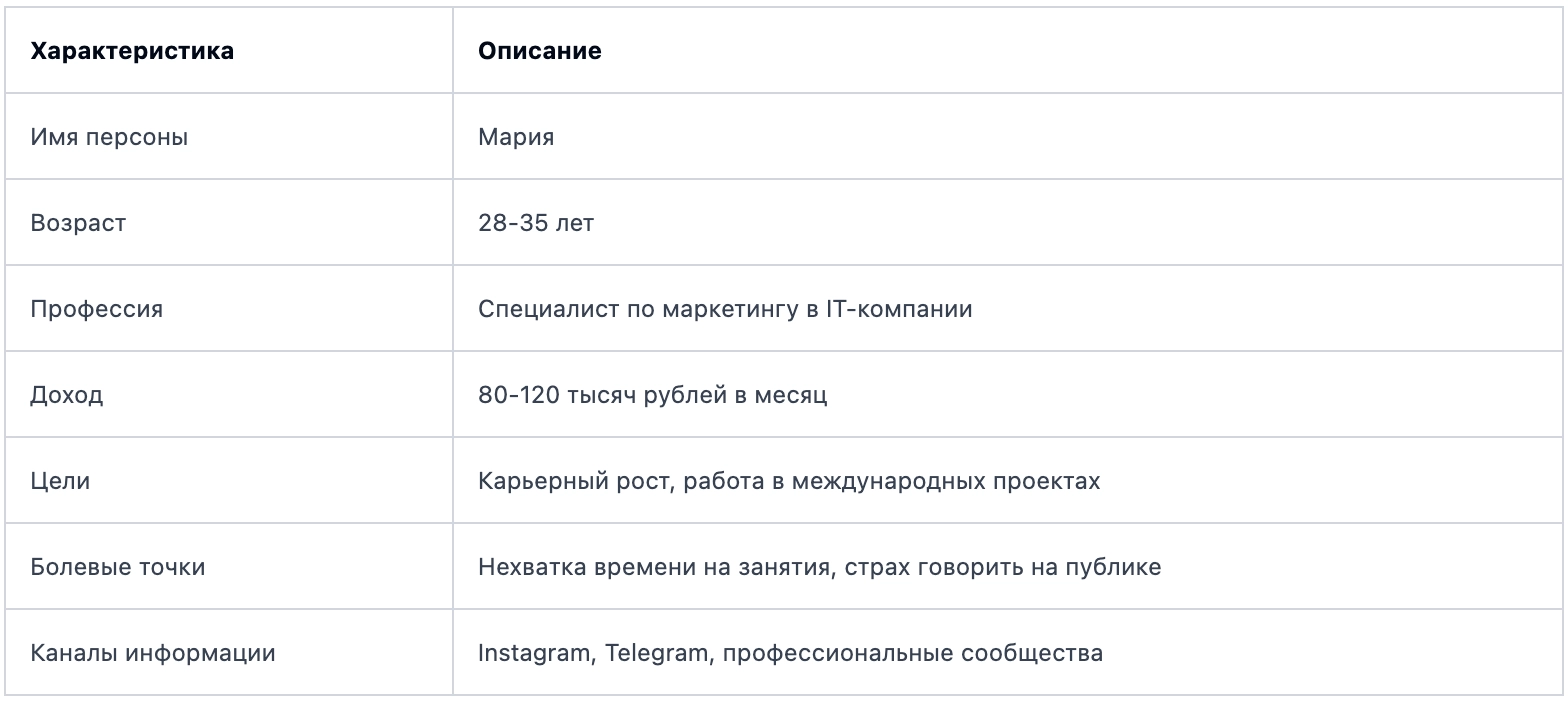
Task: Click the "Карьерный рост" text
Action: (565, 481)
